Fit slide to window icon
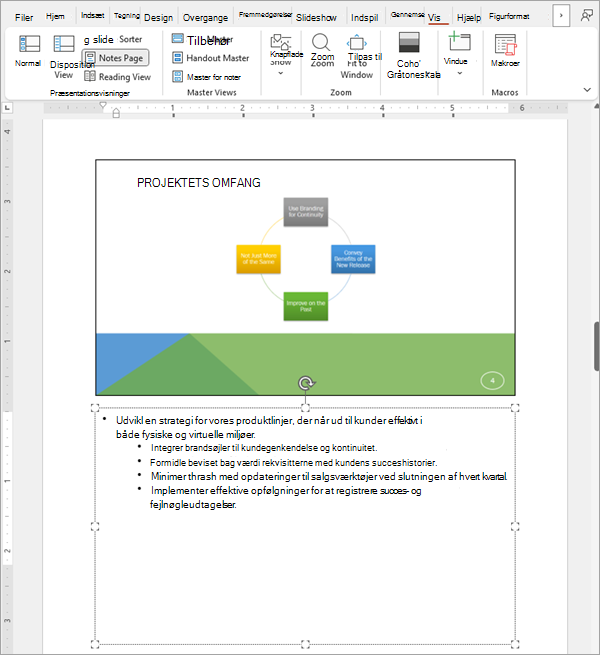This screenshot has width=600, height=655. pos(357,43)
